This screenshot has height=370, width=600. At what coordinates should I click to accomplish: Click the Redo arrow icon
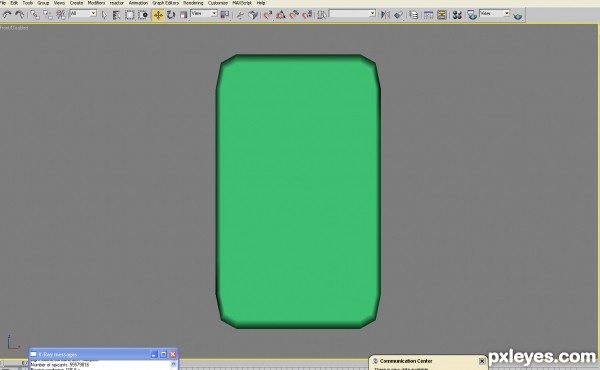20,15
